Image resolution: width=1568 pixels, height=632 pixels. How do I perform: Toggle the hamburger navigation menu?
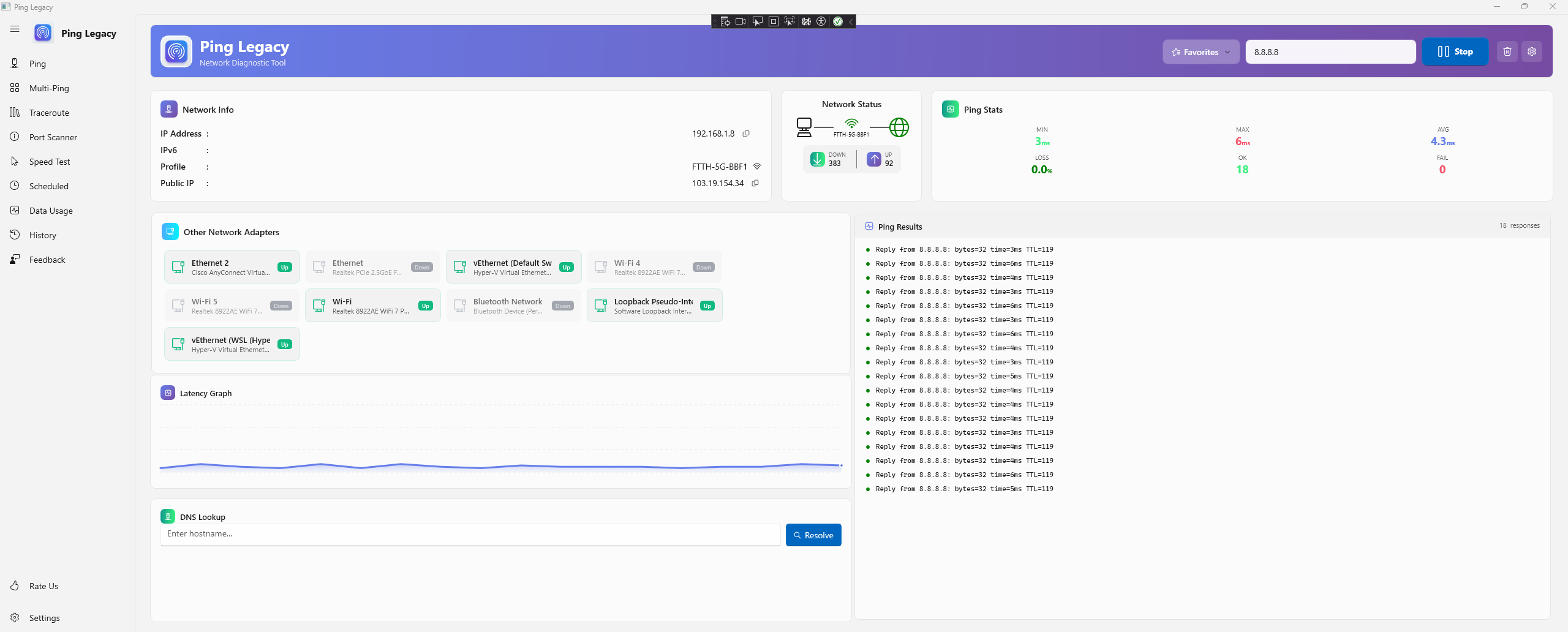click(x=15, y=29)
